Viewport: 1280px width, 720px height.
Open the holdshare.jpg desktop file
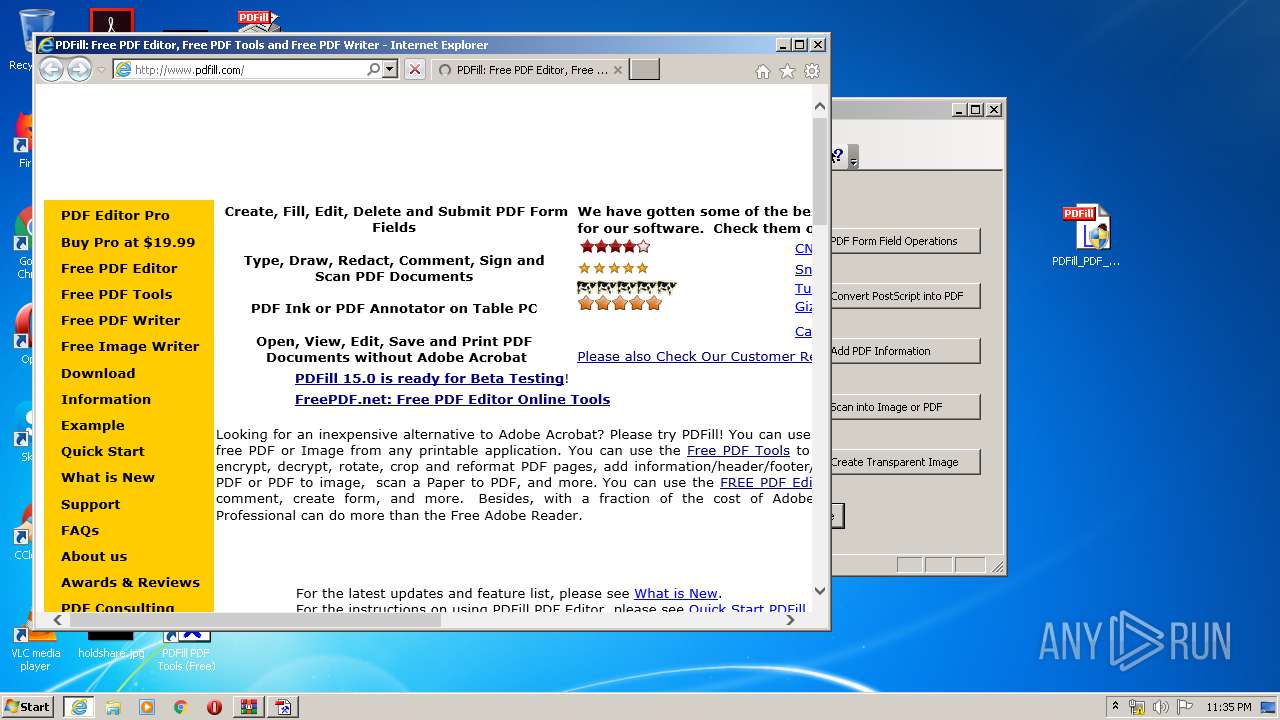tap(111, 645)
